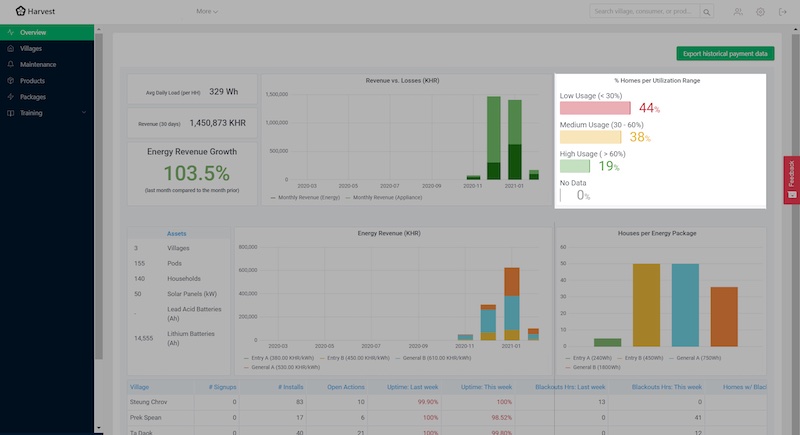Open the Packages sidebar item

pyautogui.click(x=32, y=97)
